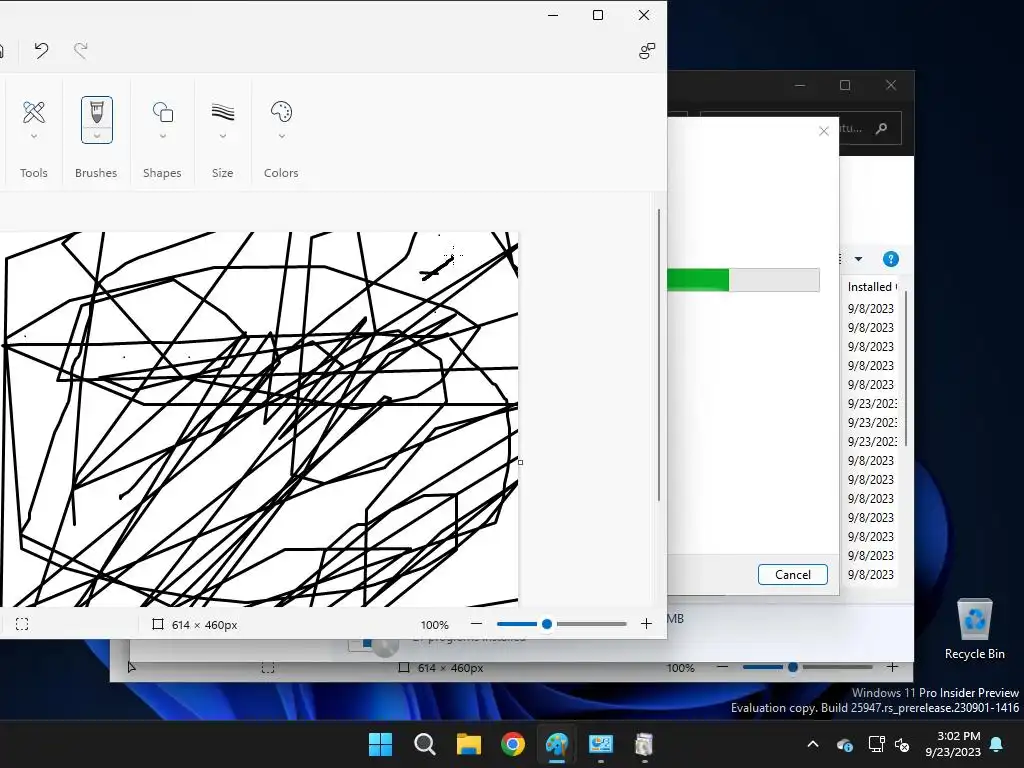Undo the last stroke in Paint
This screenshot has height=768, width=1024.
click(x=41, y=50)
